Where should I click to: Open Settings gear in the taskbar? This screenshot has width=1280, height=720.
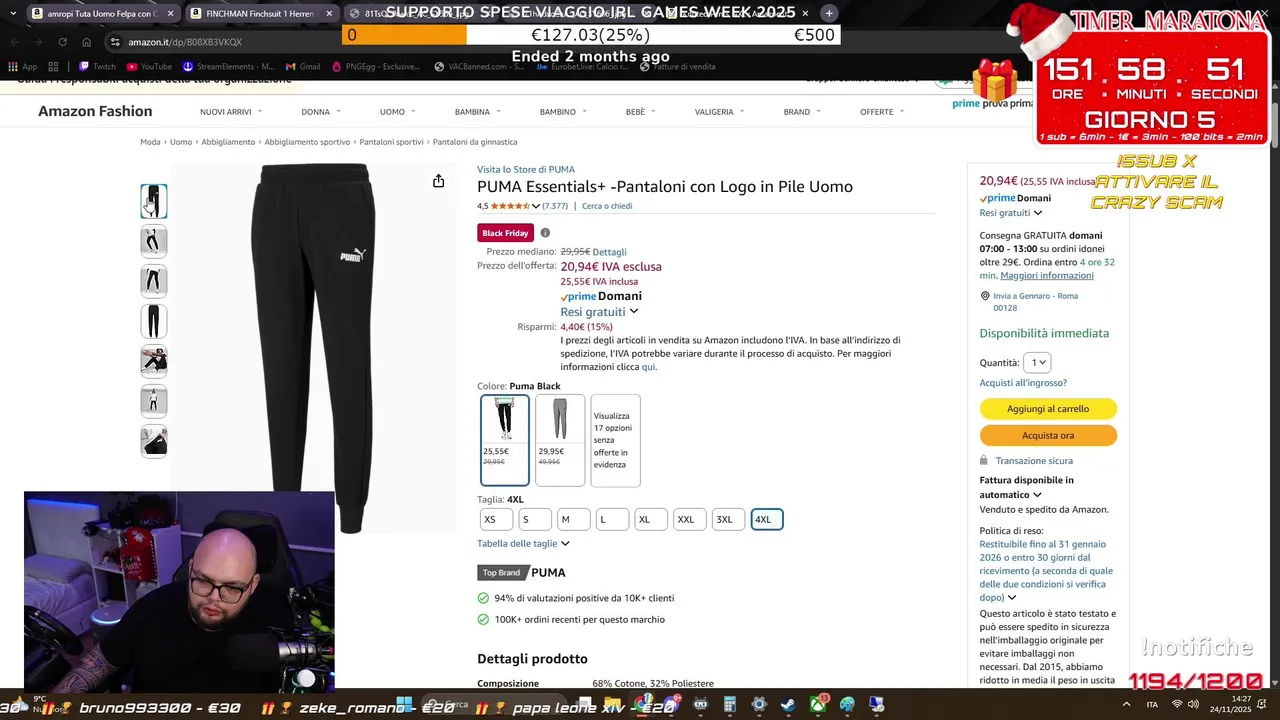pyautogui.click(x=759, y=705)
